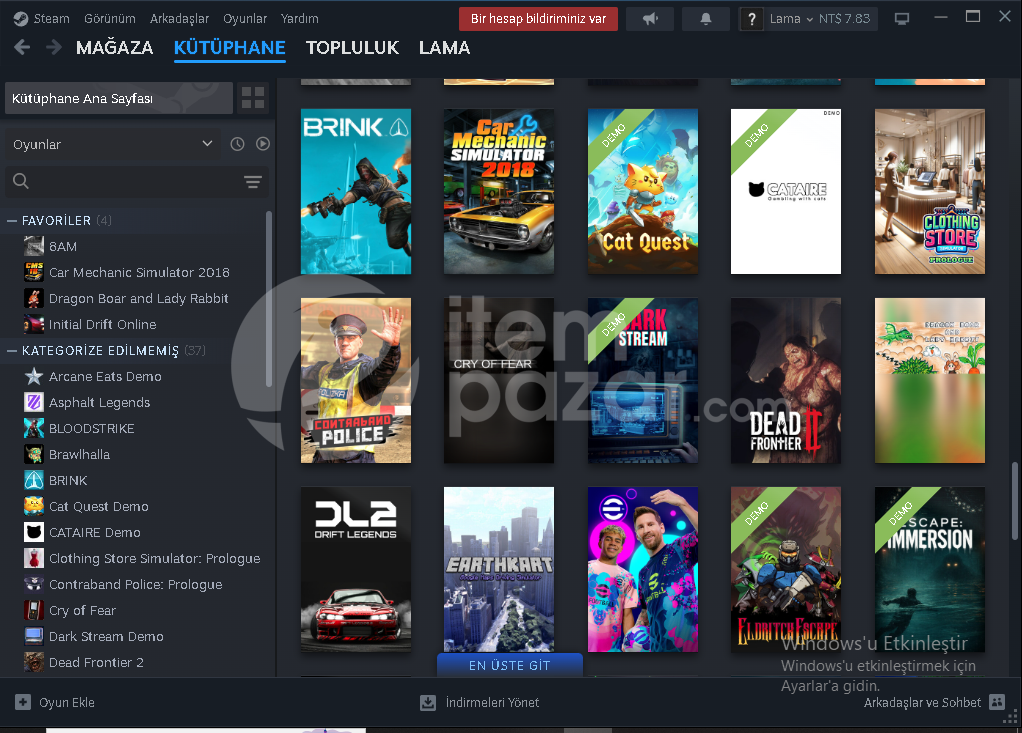The width and height of the screenshot is (1022, 733).
Task: Select Contraband Police: Prologue in list
Action: [135, 584]
